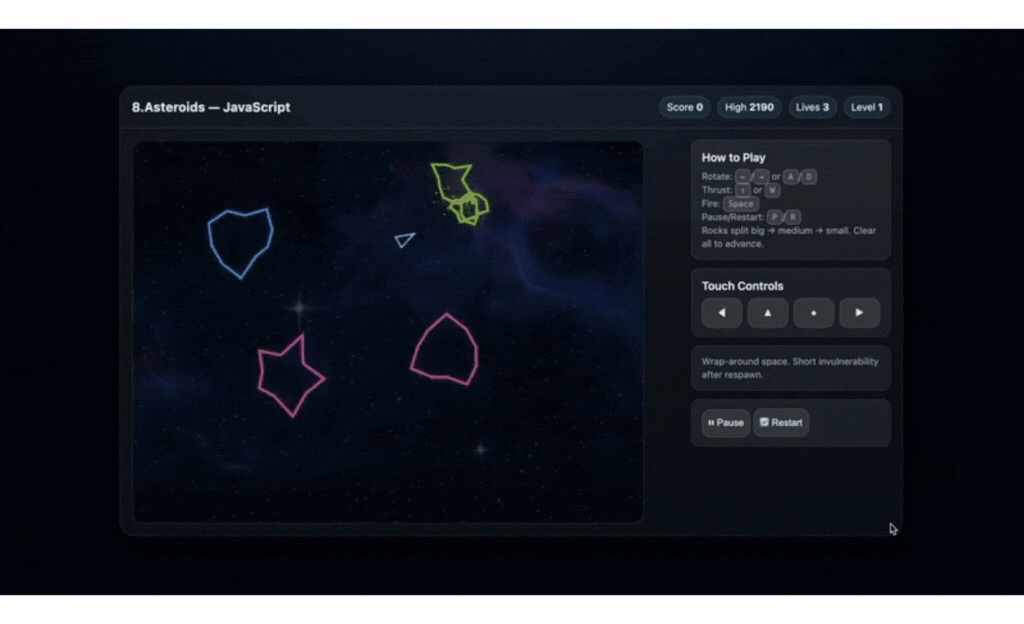Click the P key badge for Pause
The image size is (1024, 624).
click(x=775, y=216)
